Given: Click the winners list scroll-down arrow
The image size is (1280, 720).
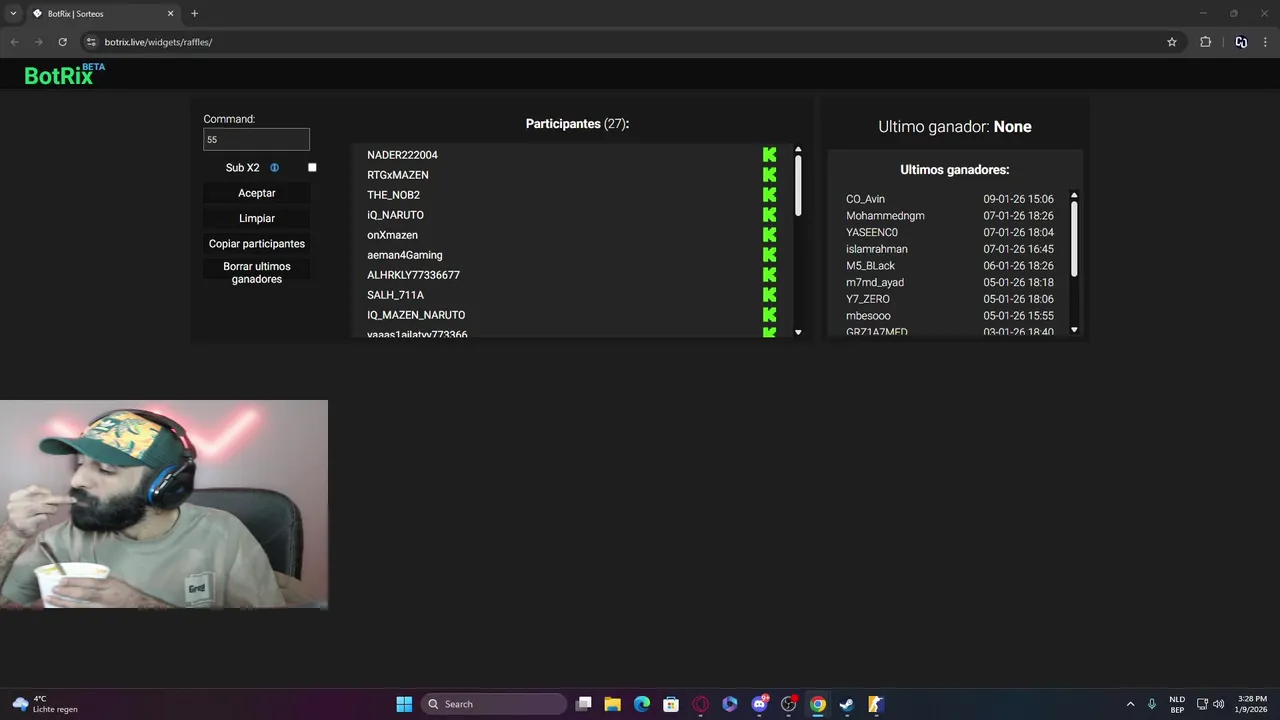Looking at the screenshot, I should point(1074,330).
